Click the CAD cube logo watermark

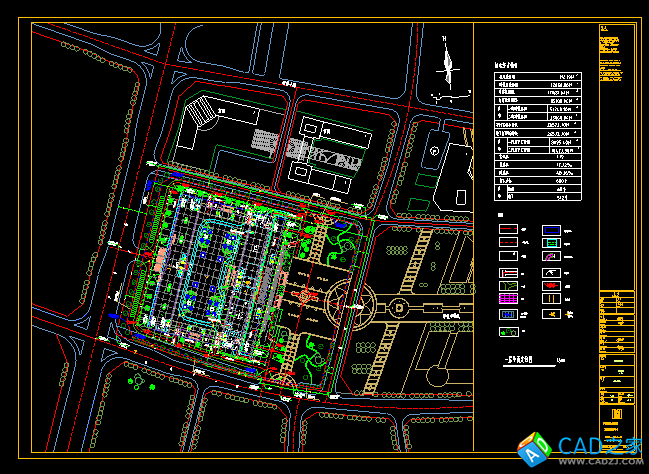(538, 447)
